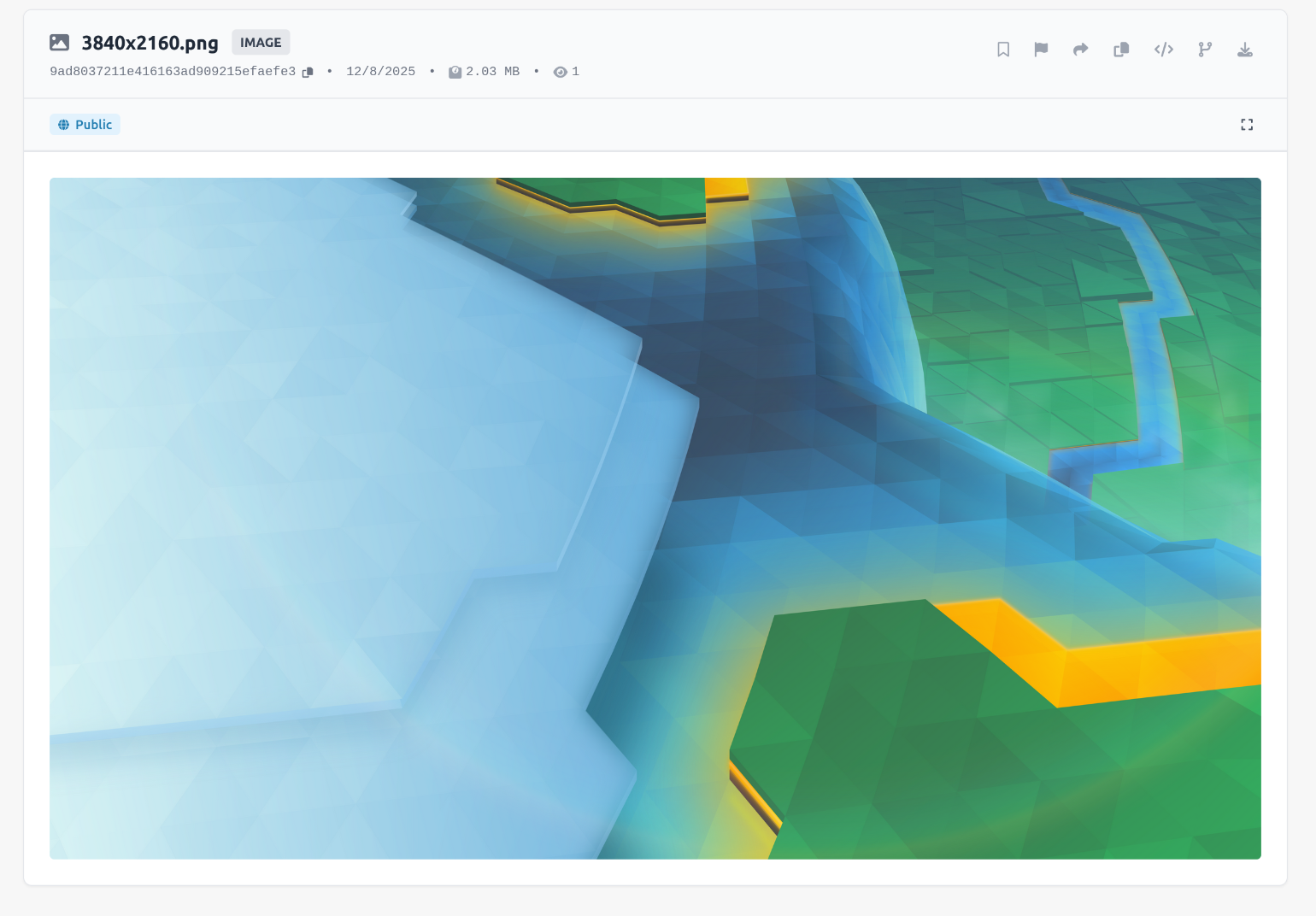Download the file with the download icon
This screenshot has height=916, width=1316.
(1245, 50)
